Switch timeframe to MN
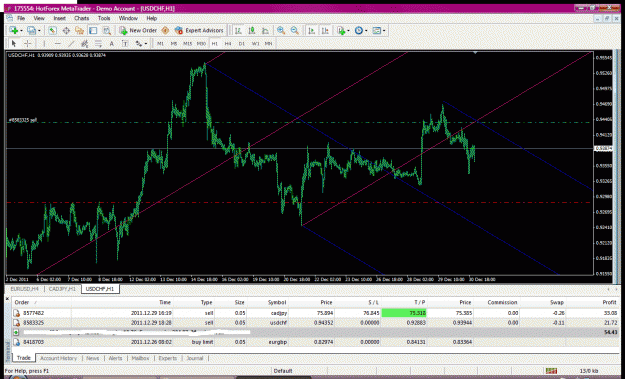Screen dimensions: 625x379 [x=268, y=43]
